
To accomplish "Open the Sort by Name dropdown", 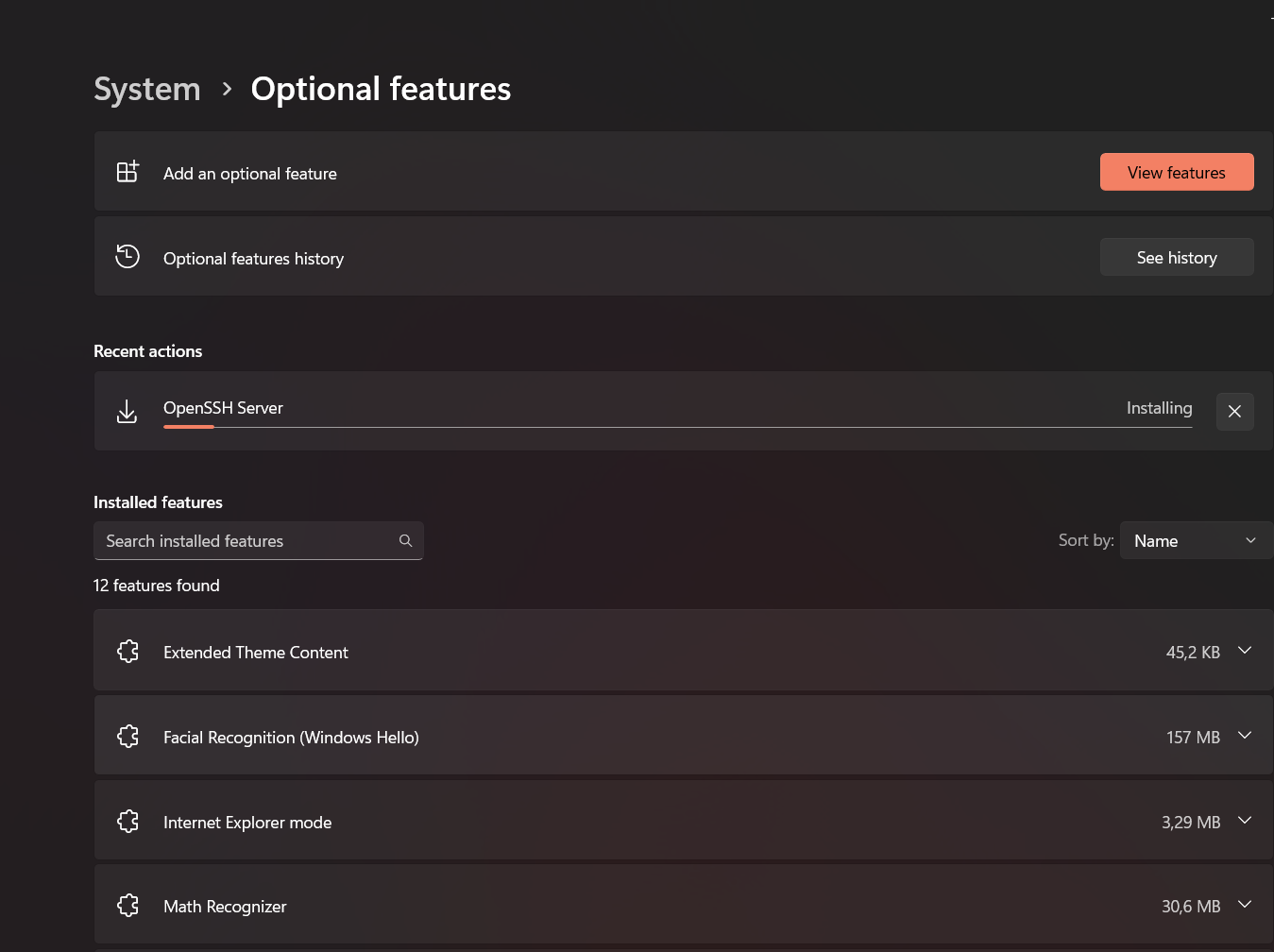I will [1195, 541].
